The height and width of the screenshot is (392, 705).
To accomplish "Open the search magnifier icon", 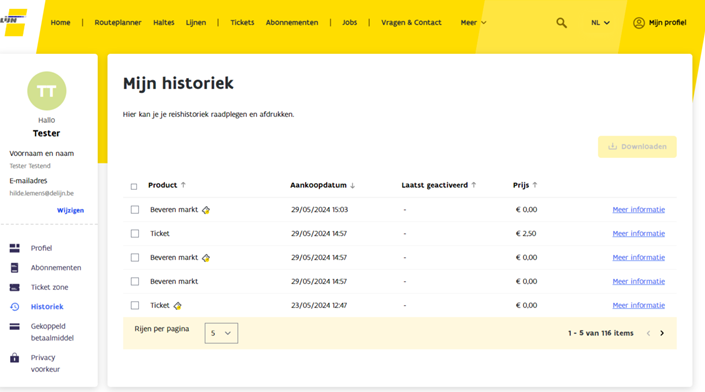I will (561, 22).
